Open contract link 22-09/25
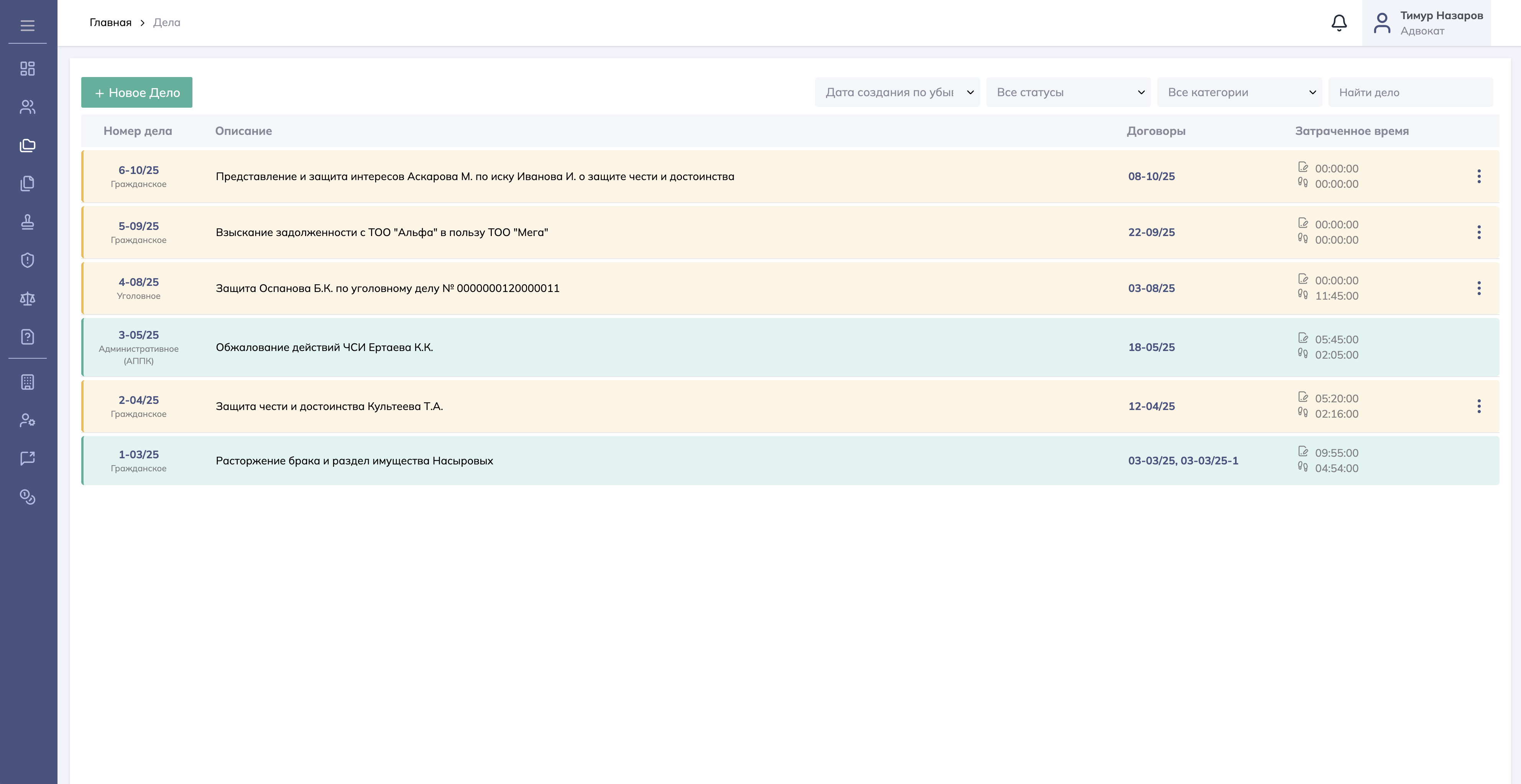This screenshot has width=1521, height=784. [x=1151, y=232]
